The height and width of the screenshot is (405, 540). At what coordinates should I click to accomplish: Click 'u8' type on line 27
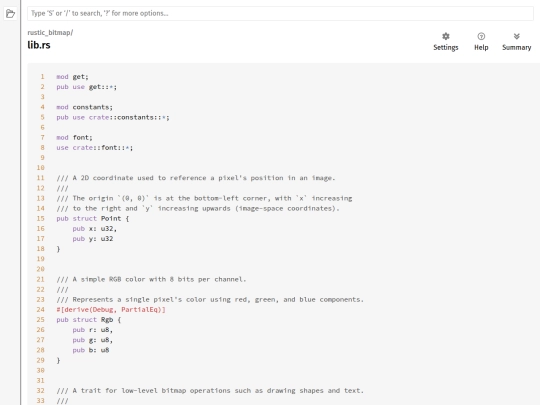(x=105, y=340)
